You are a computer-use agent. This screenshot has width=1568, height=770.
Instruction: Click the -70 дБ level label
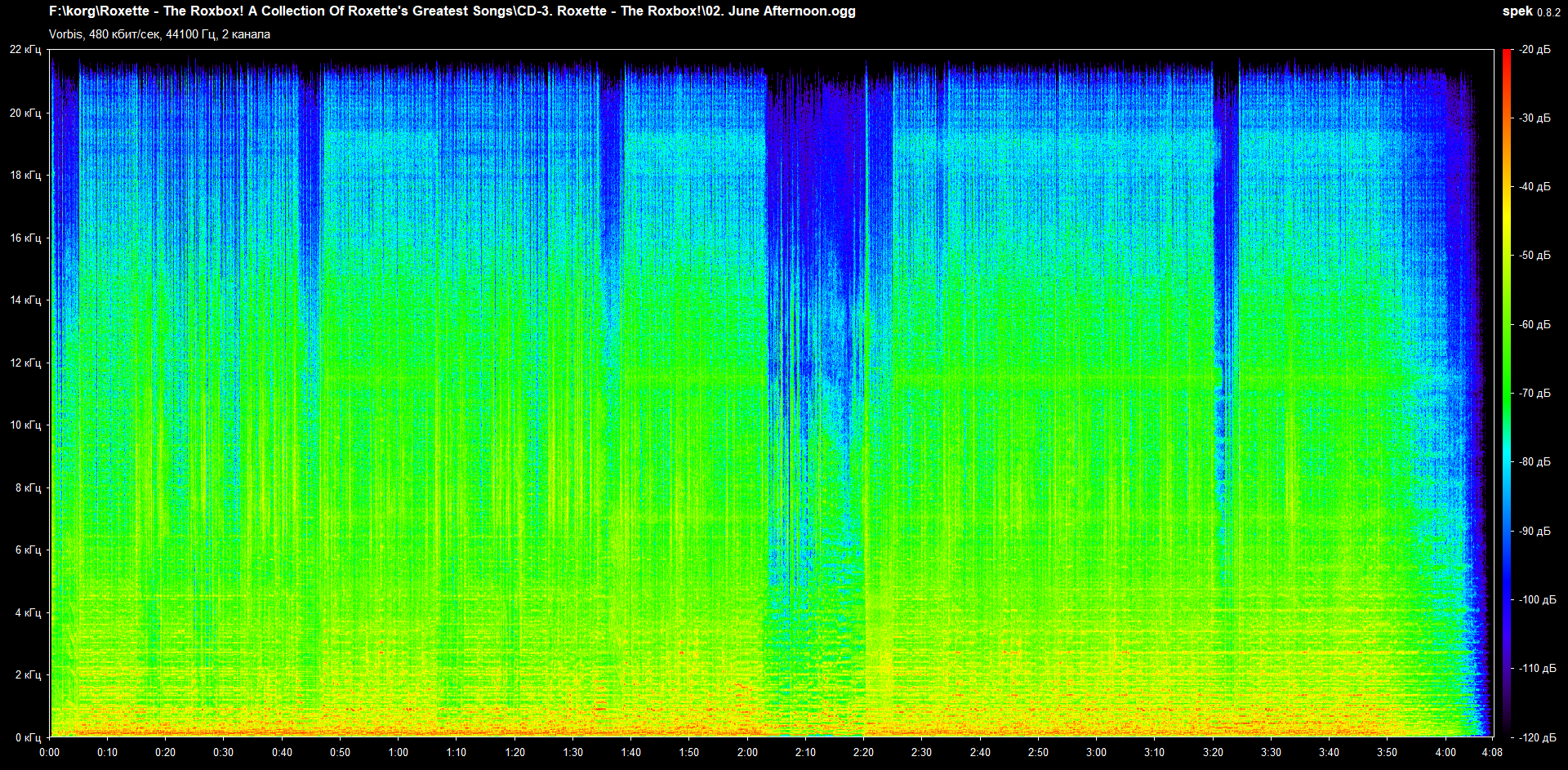1535,393
